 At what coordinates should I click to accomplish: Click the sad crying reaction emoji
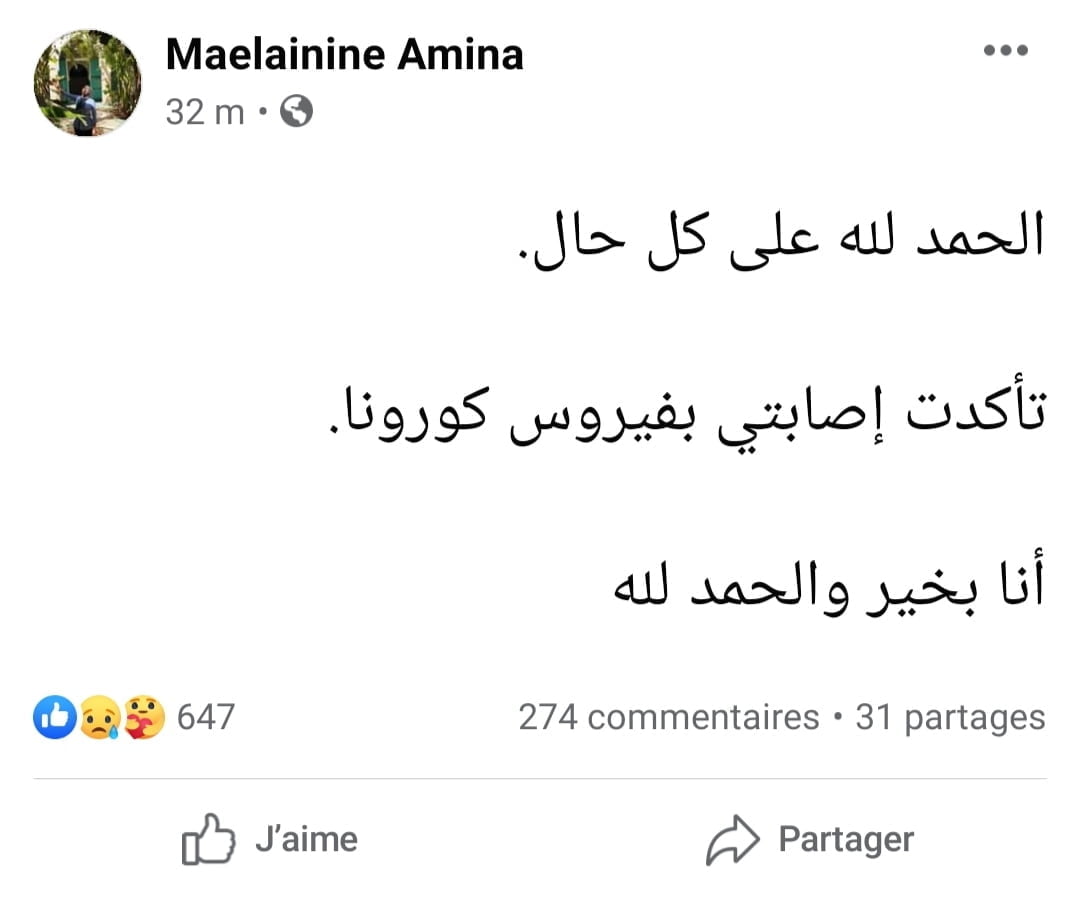coord(100,718)
